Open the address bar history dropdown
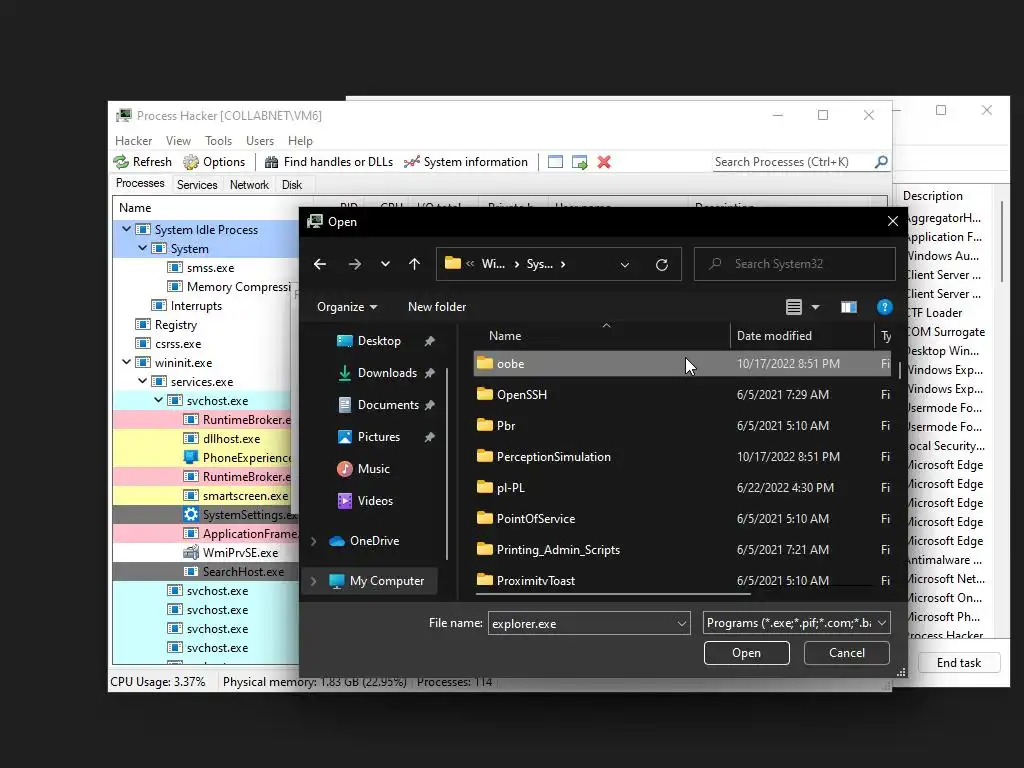The width and height of the screenshot is (1024, 768). click(x=624, y=264)
